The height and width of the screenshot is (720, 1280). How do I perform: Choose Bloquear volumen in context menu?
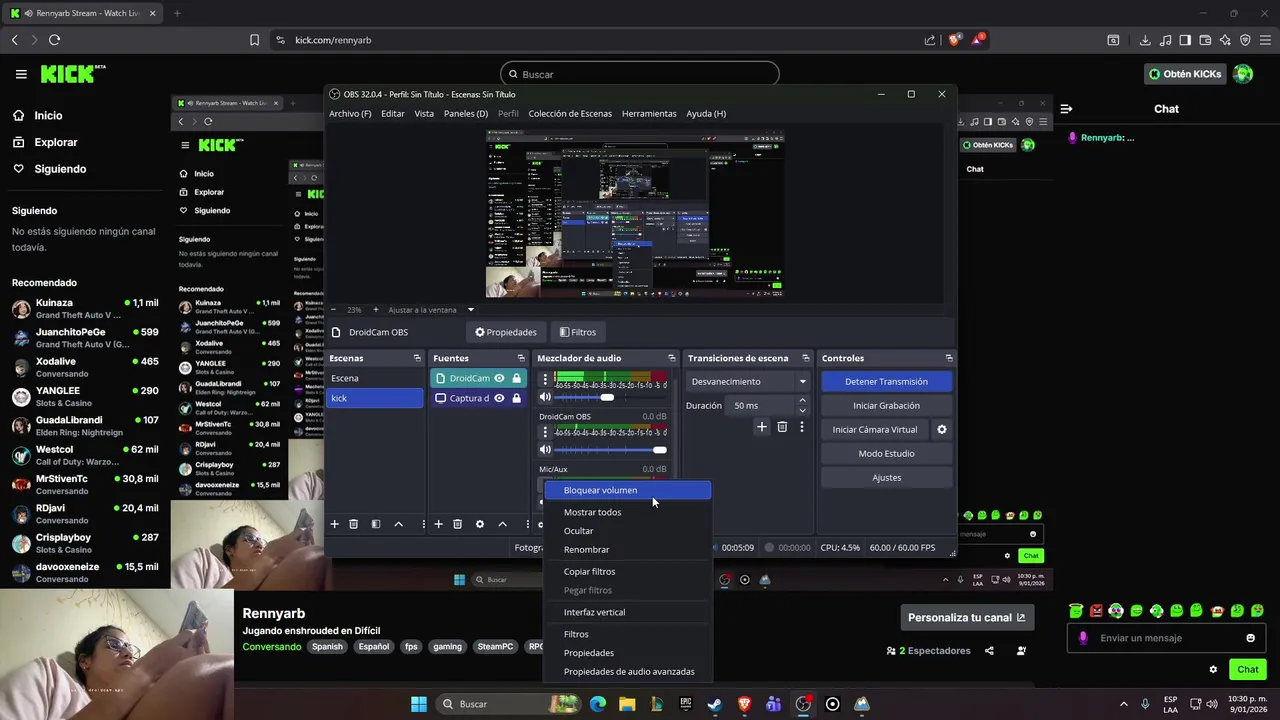point(628,490)
